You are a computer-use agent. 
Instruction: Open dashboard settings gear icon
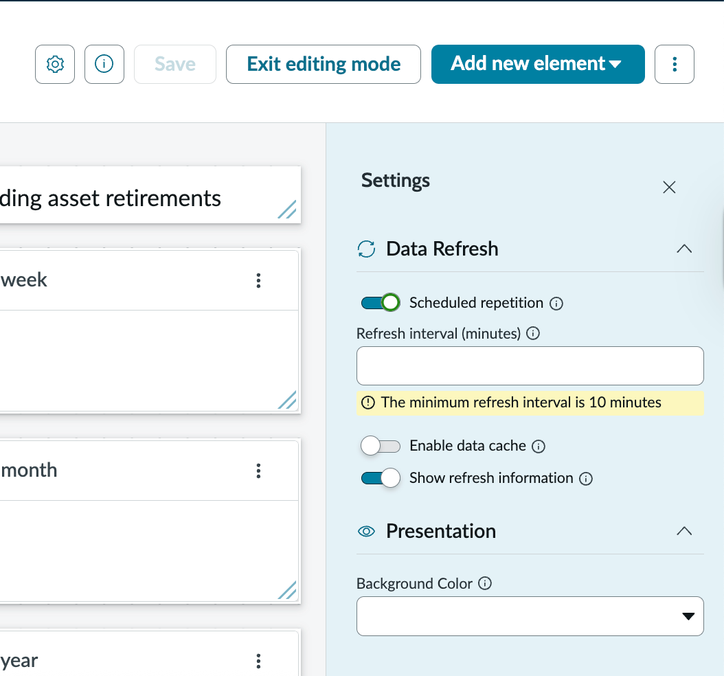55,64
